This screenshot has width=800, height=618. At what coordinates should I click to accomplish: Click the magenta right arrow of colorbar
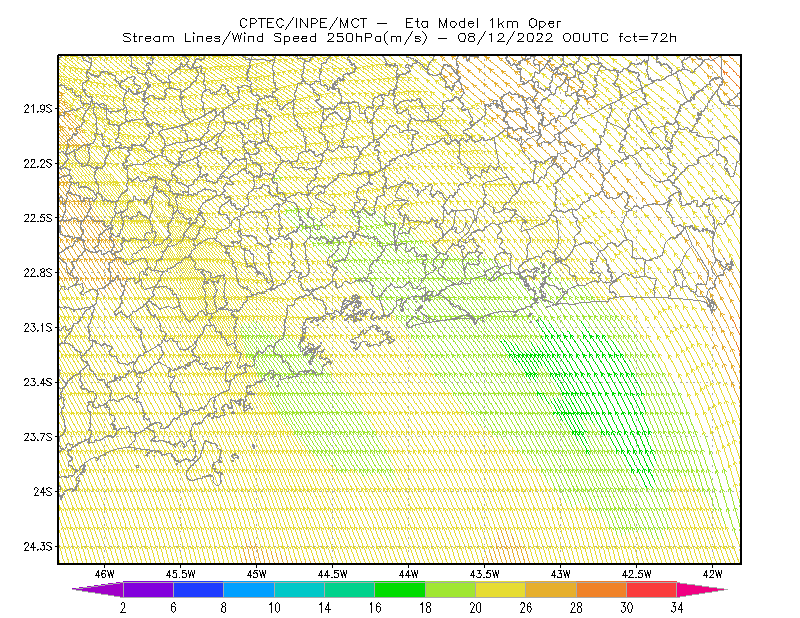click(702, 589)
